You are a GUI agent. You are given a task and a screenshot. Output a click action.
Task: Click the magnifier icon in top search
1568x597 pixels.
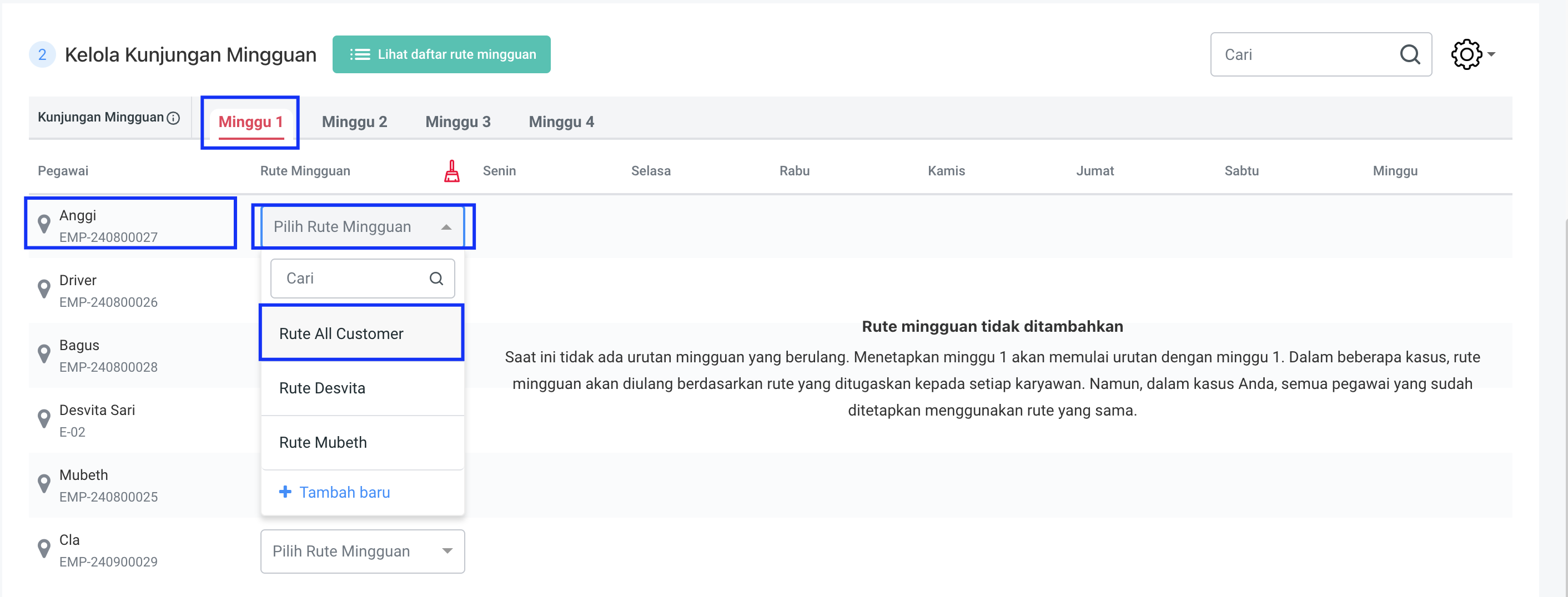[1410, 55]
